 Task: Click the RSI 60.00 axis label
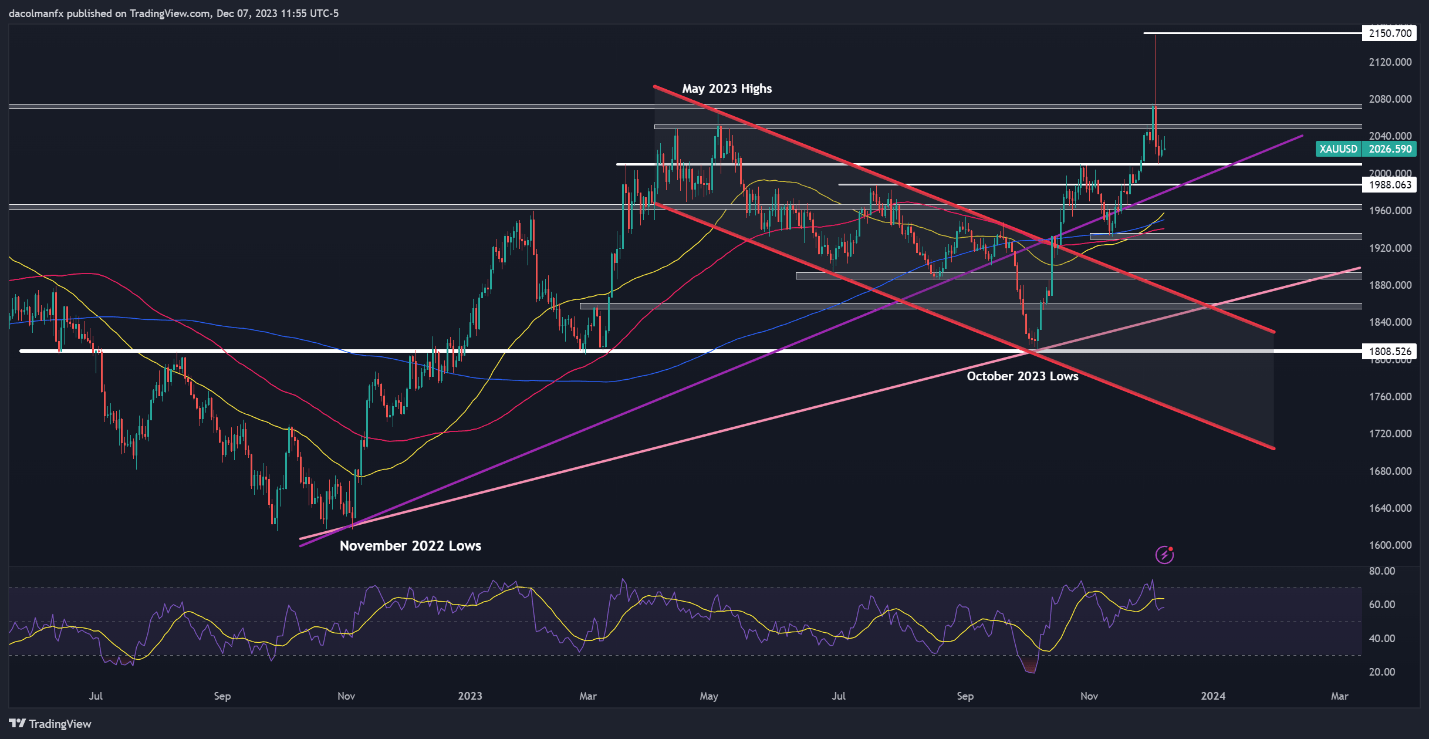point(1382,605)
